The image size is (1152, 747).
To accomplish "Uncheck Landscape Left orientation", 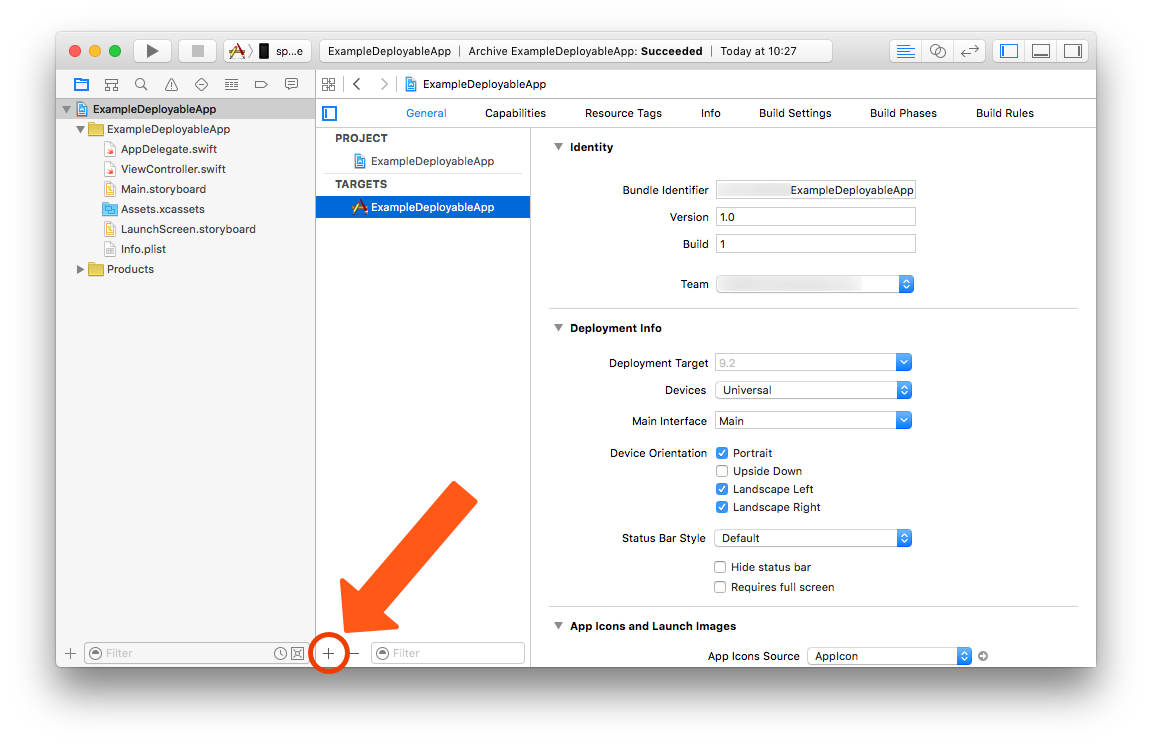I will (x=721, y=489).
